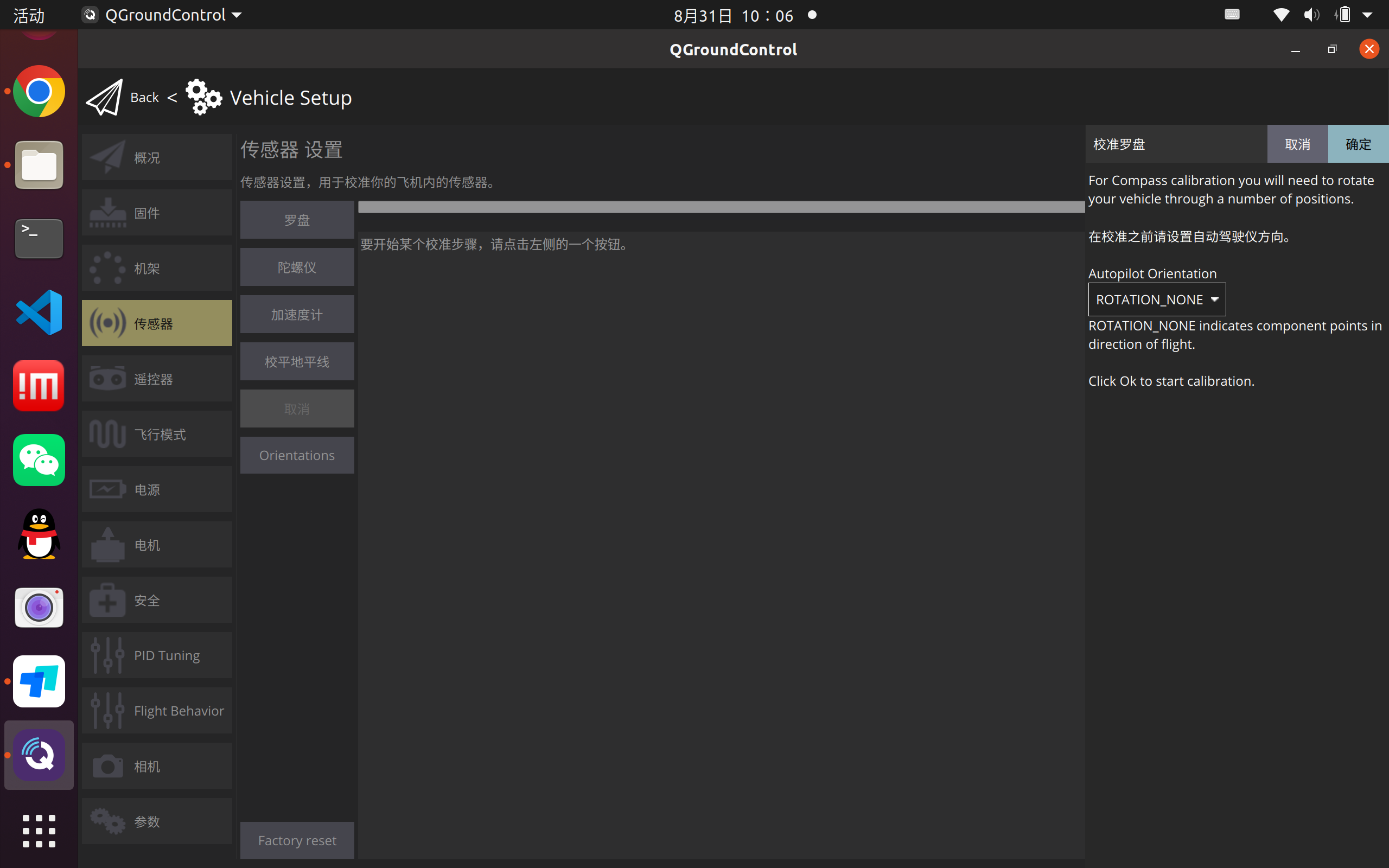1389x868 pixels.
Task: Open the Motors (电机) sidebar icon
Action: tap(107, 545)
